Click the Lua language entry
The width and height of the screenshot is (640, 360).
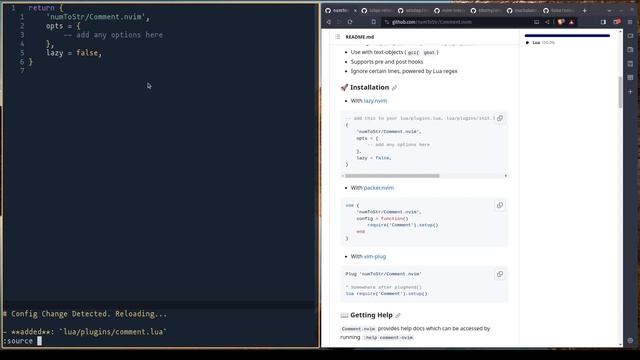tap(540, 42)
